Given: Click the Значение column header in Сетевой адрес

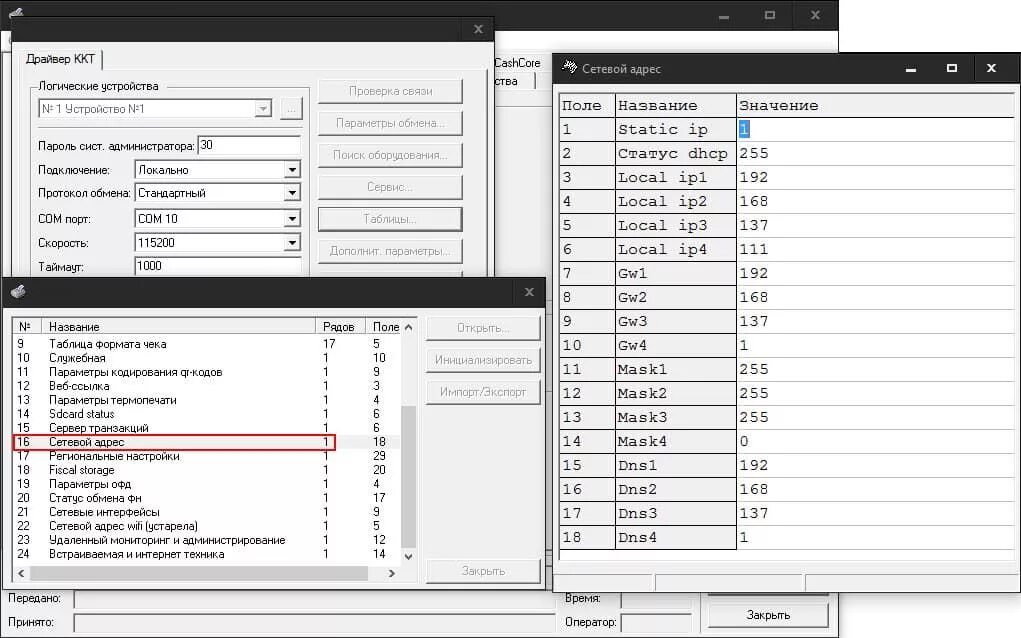Looking at the screenshot, I should coord(875,105).
